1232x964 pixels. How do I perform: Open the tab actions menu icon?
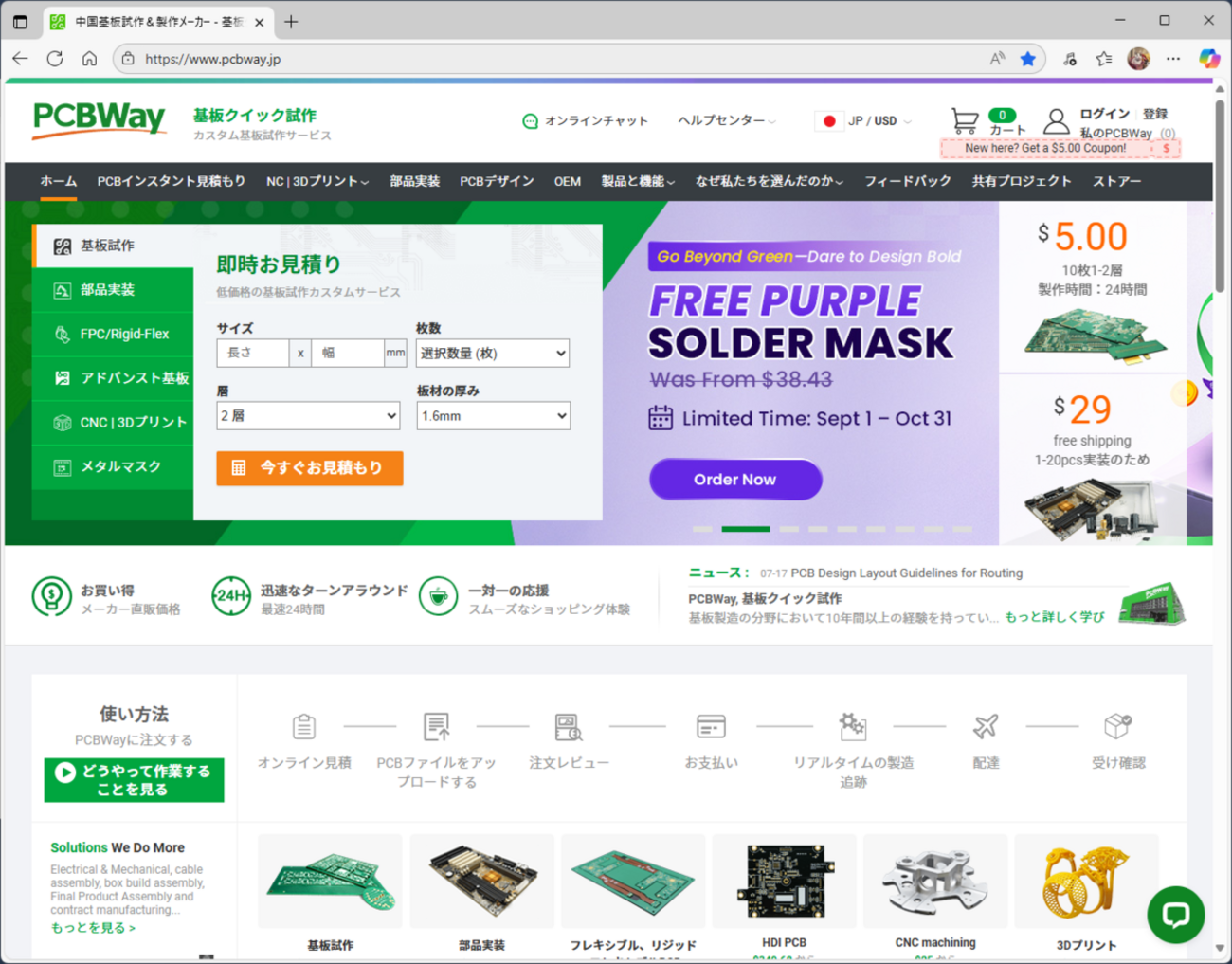pos(20,22)
